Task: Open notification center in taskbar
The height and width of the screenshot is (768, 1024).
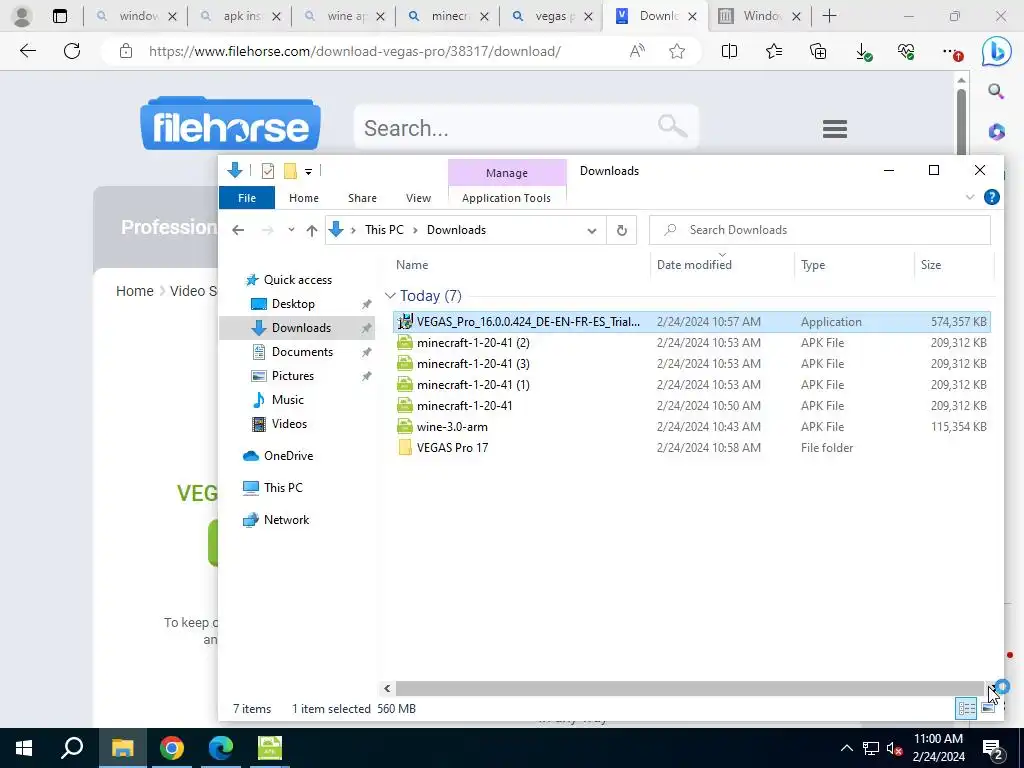Action: point(993,748)
